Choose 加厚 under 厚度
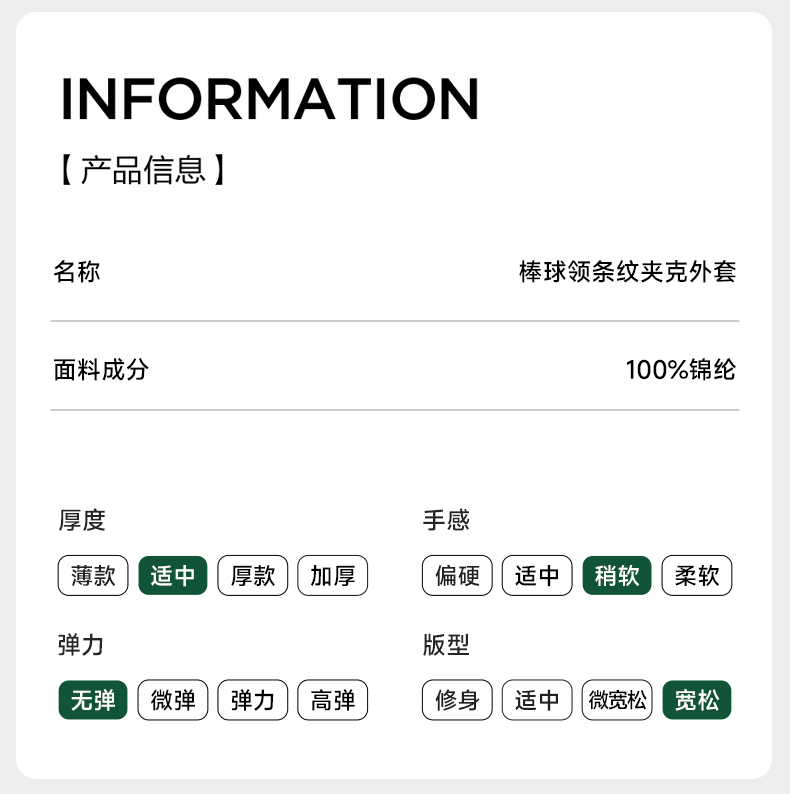The image size is (790, 794). [x=333, y=576]
